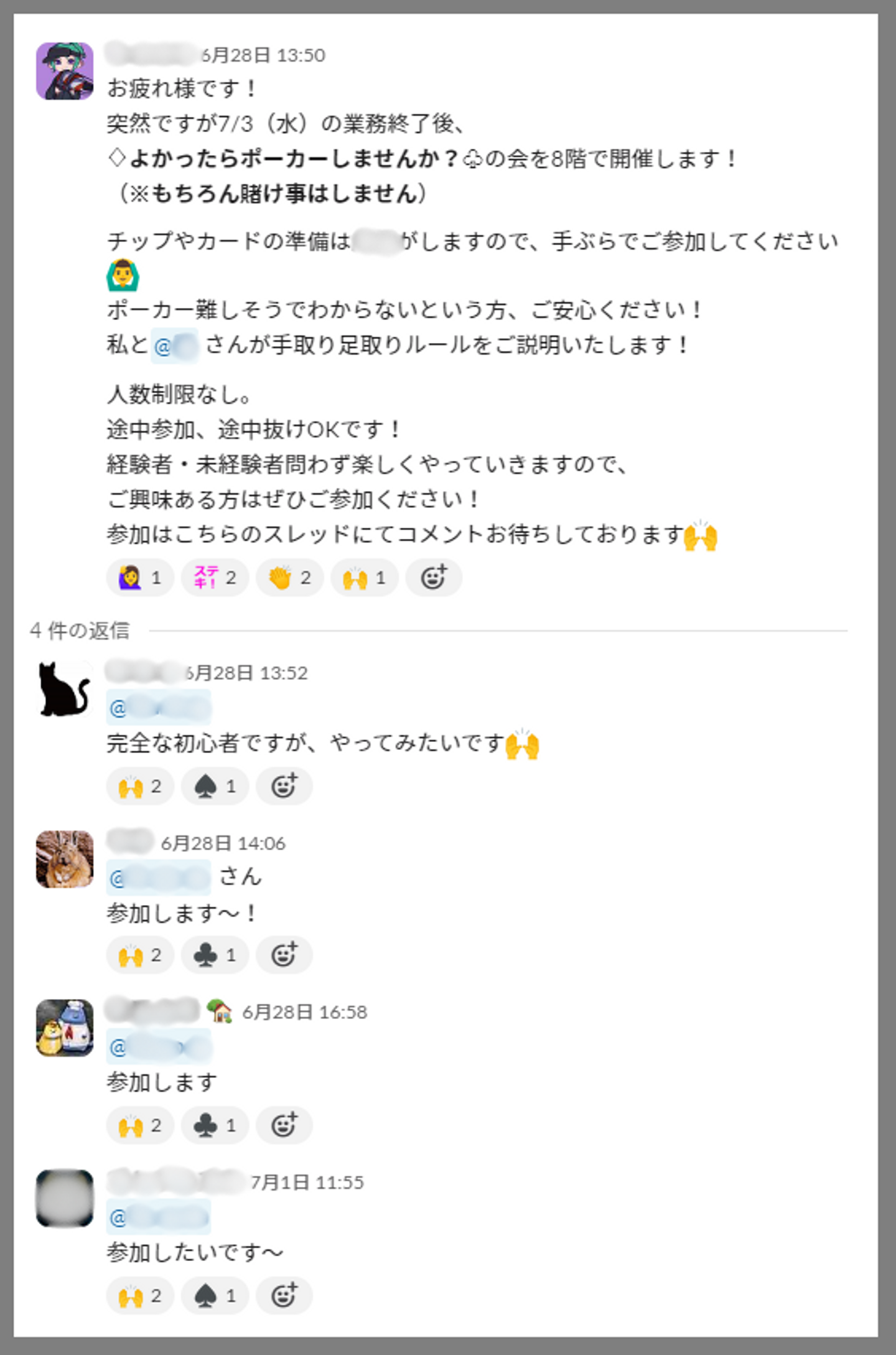Add reaction to the 14:06 reply
This screenshot has width=896, height=1355.
(x=284, y=955)
